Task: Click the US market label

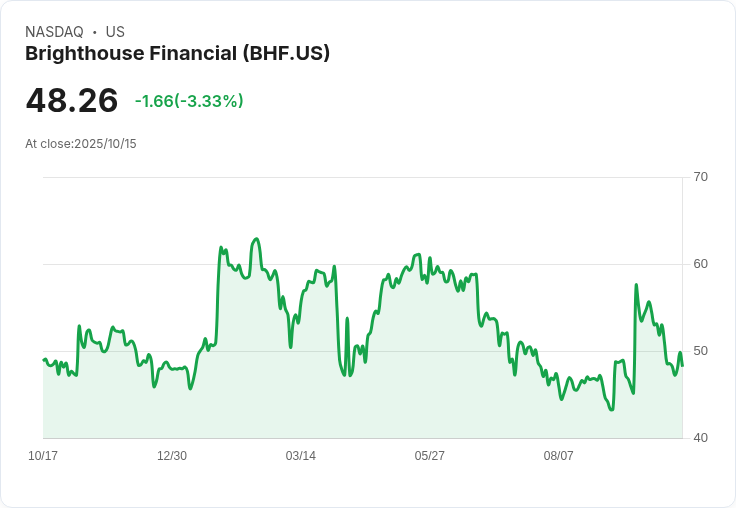Action: pos(115,32)
